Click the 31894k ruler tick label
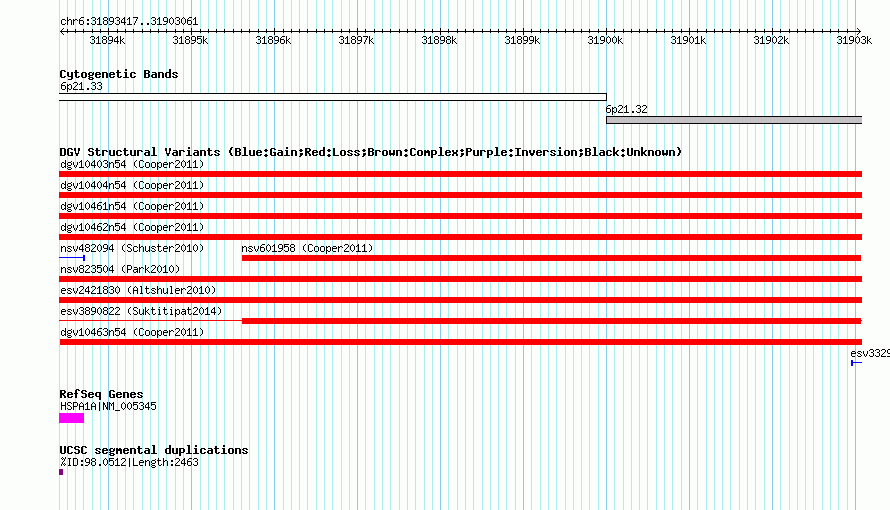890x510 pixels. [107, 40]
